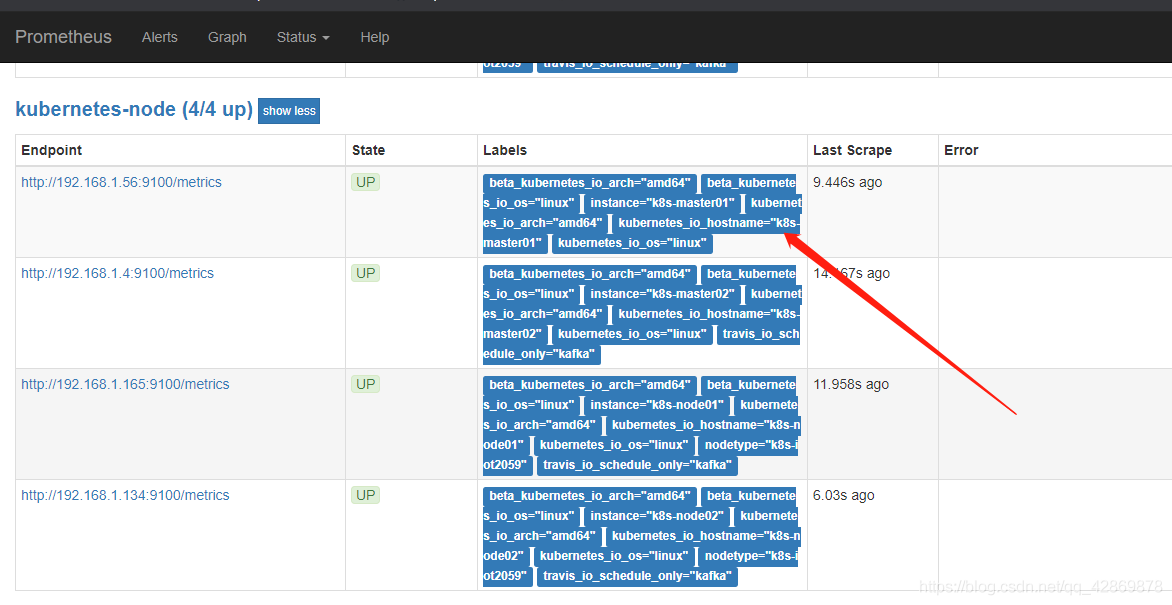Click beta_kubernetes_io_arch label in node02 row
This screenshot has height=605, width=1172.
590,496
